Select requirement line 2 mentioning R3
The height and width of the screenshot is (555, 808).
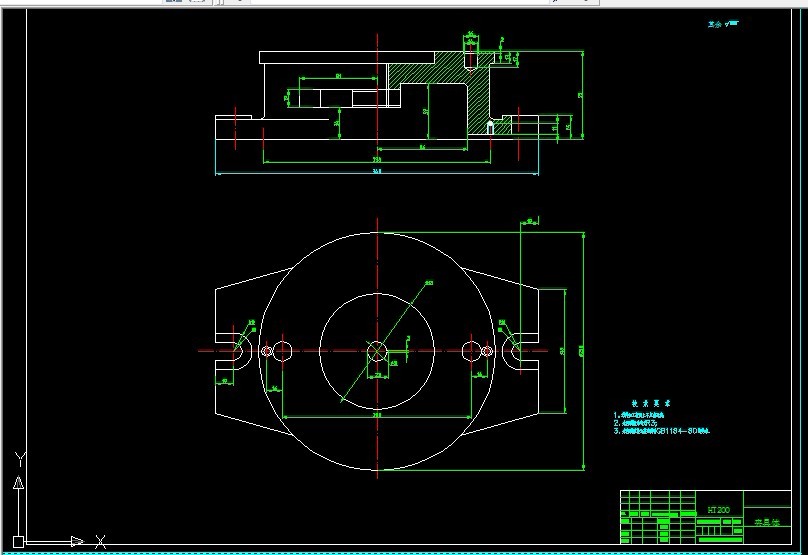click(635, 423)
